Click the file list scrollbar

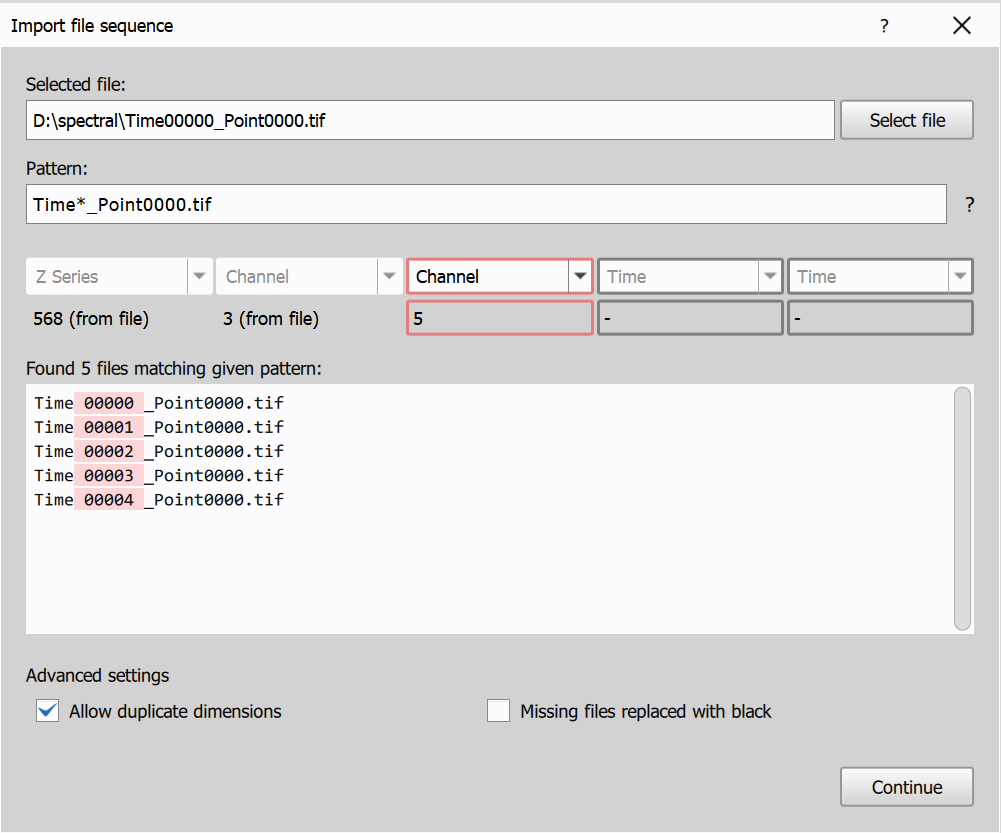[x=963, y=507]
